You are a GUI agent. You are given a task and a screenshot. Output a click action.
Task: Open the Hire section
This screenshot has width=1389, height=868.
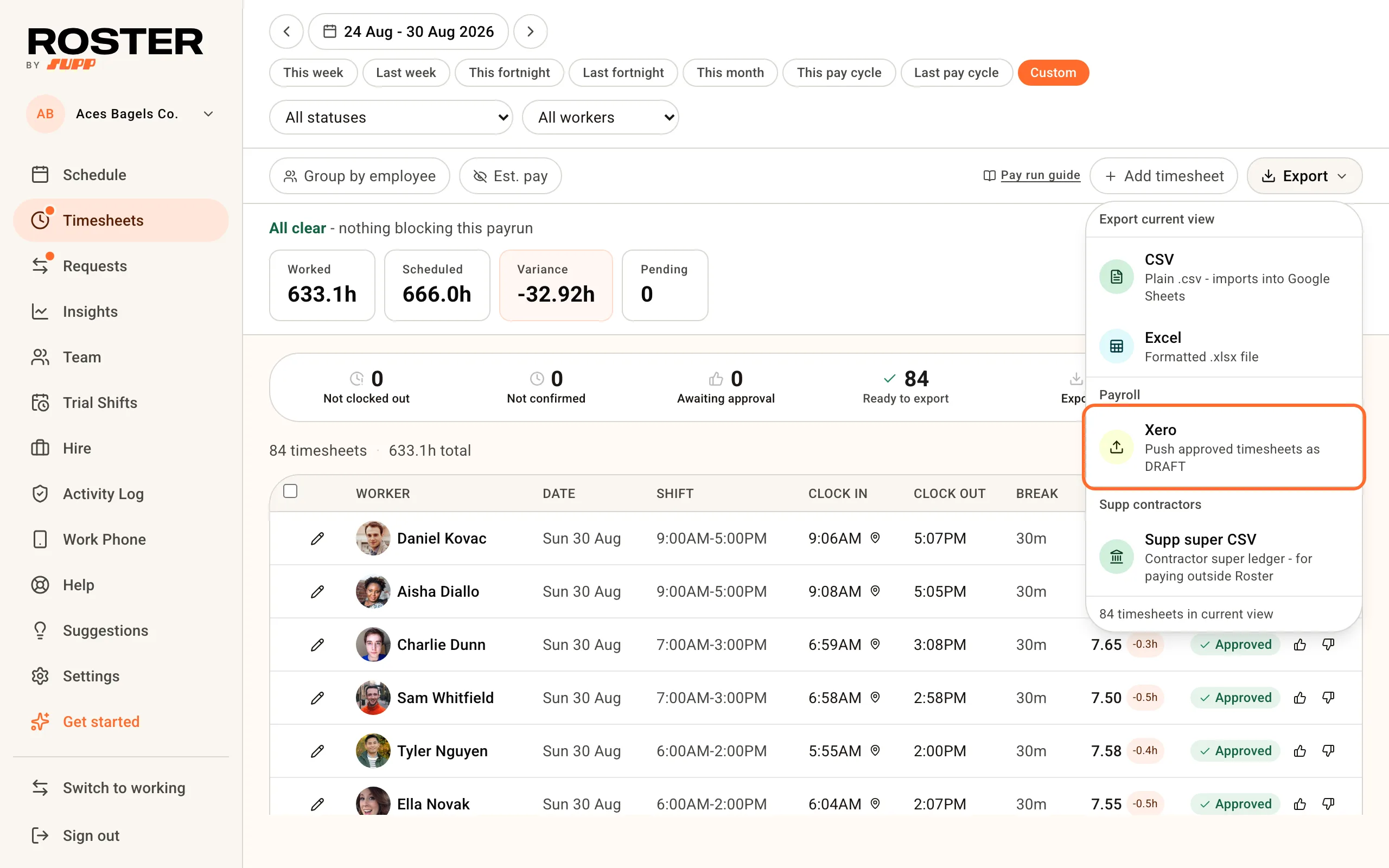point(120,448)
